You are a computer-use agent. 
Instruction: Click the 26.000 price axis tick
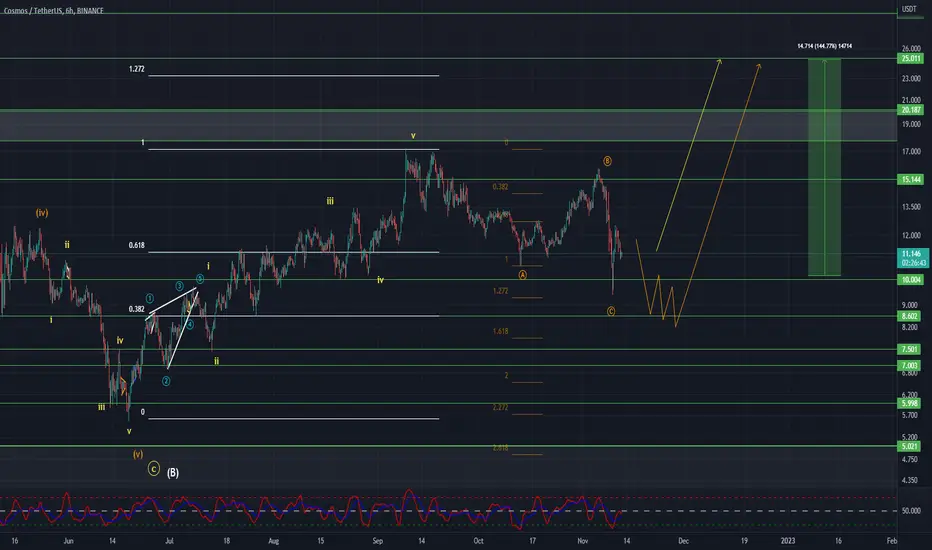pos(911,49)
